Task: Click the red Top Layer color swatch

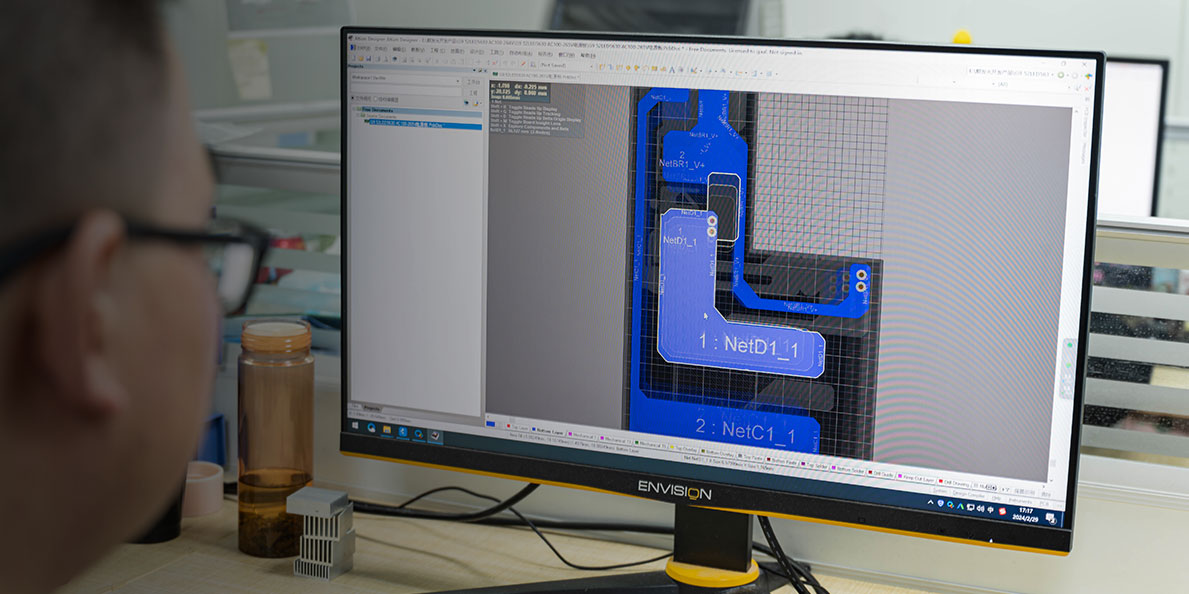Action: (508, 426)
